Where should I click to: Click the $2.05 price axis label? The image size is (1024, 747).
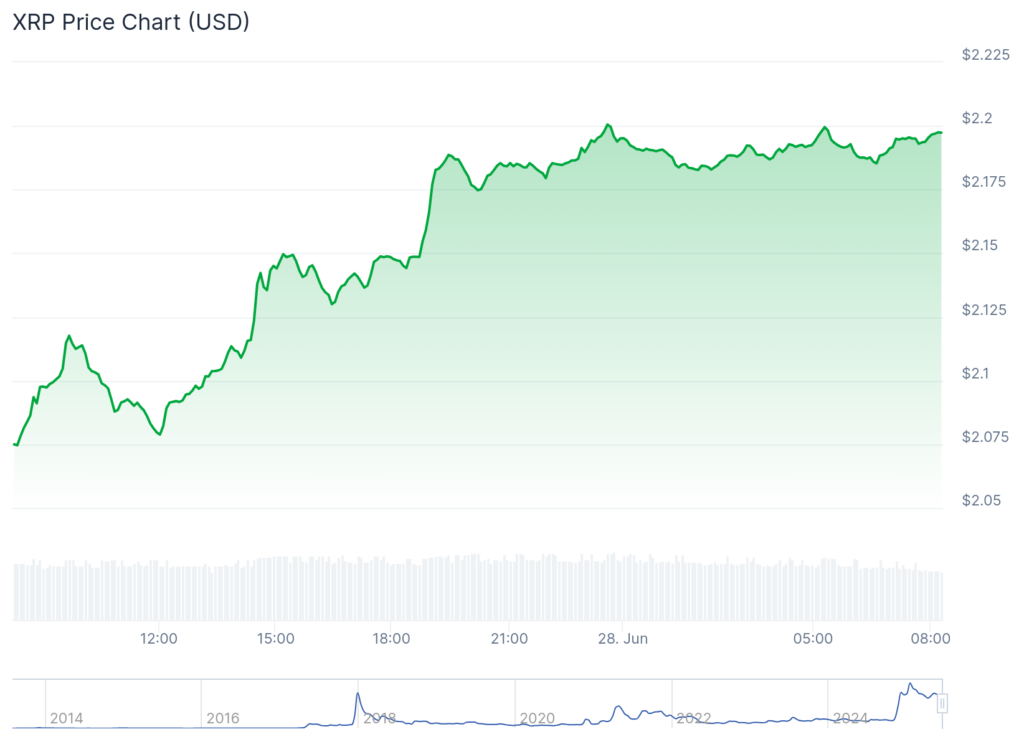coord(981,500)
